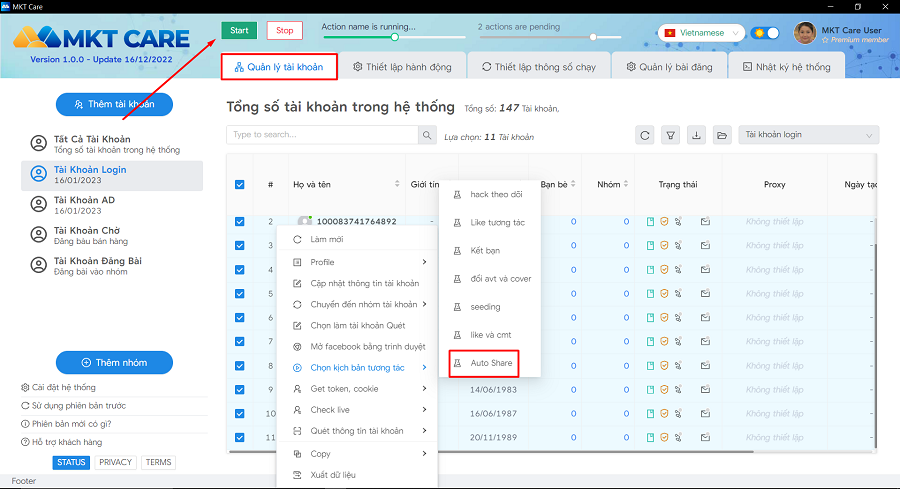Open the Quản lý bài đăng tab
Viewport: 900px width, 489px height.
tap(669, 67)
